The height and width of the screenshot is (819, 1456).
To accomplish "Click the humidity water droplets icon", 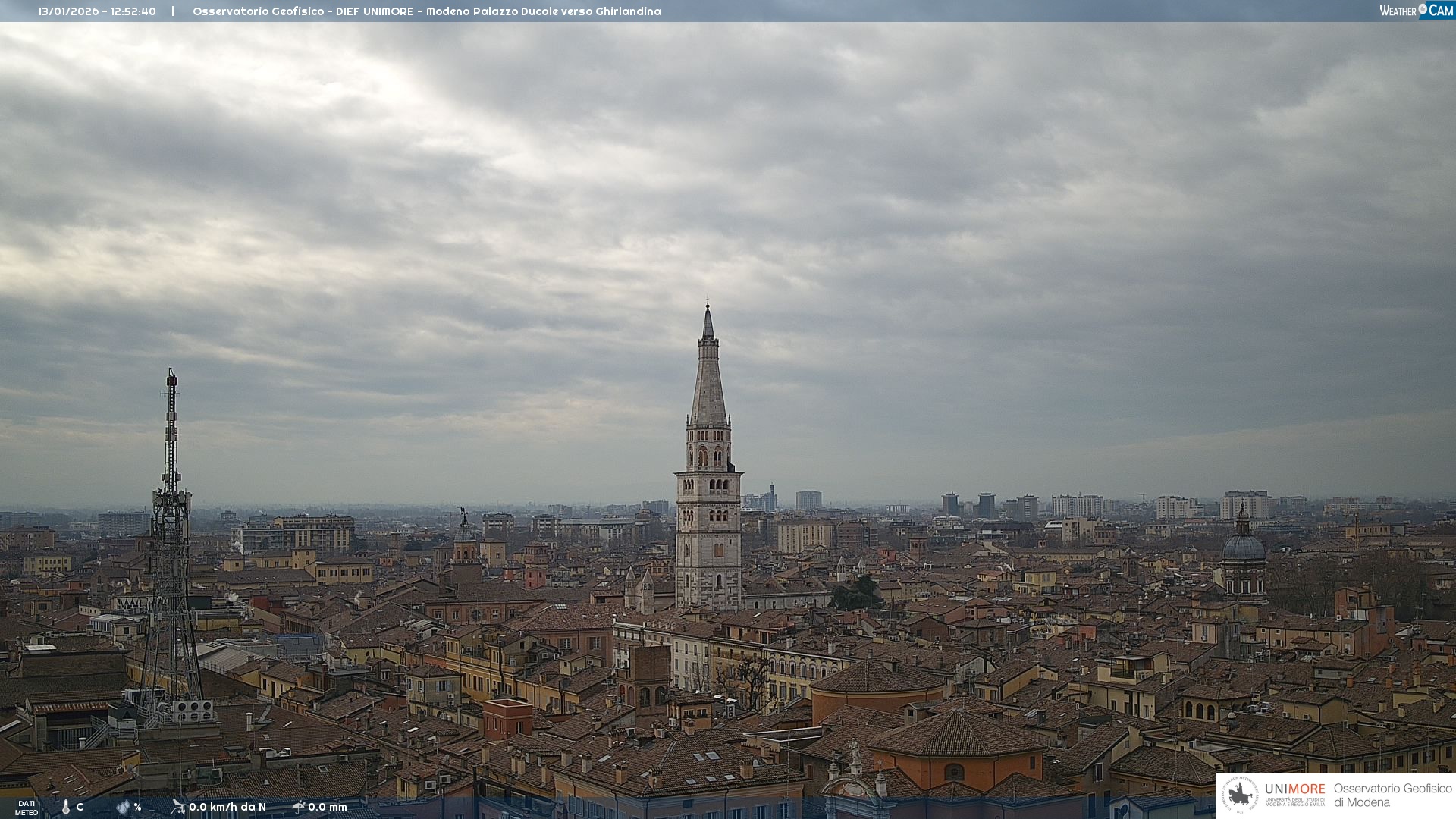I will coord(123,807).
